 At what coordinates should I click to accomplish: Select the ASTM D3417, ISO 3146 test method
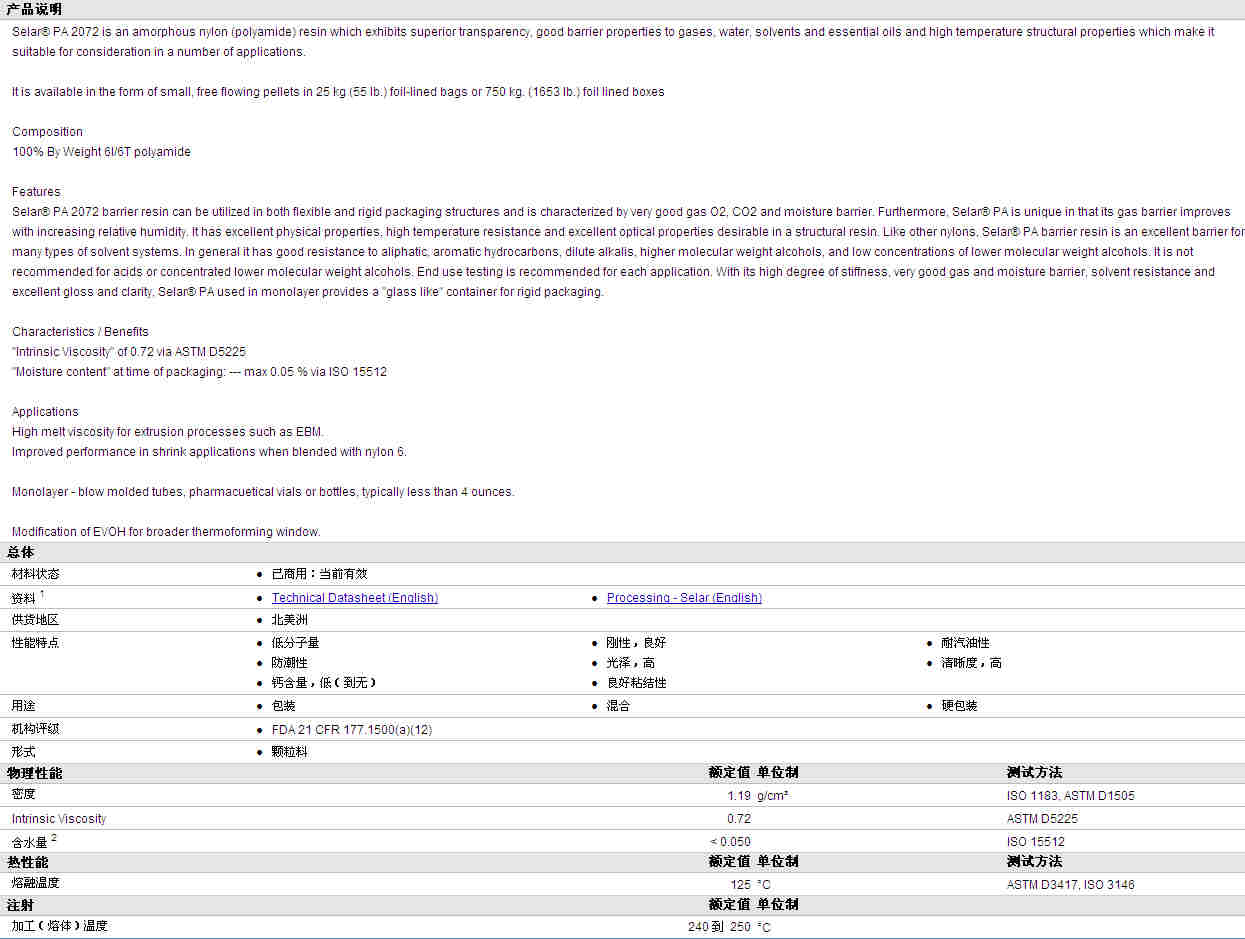pos(1071,885)
